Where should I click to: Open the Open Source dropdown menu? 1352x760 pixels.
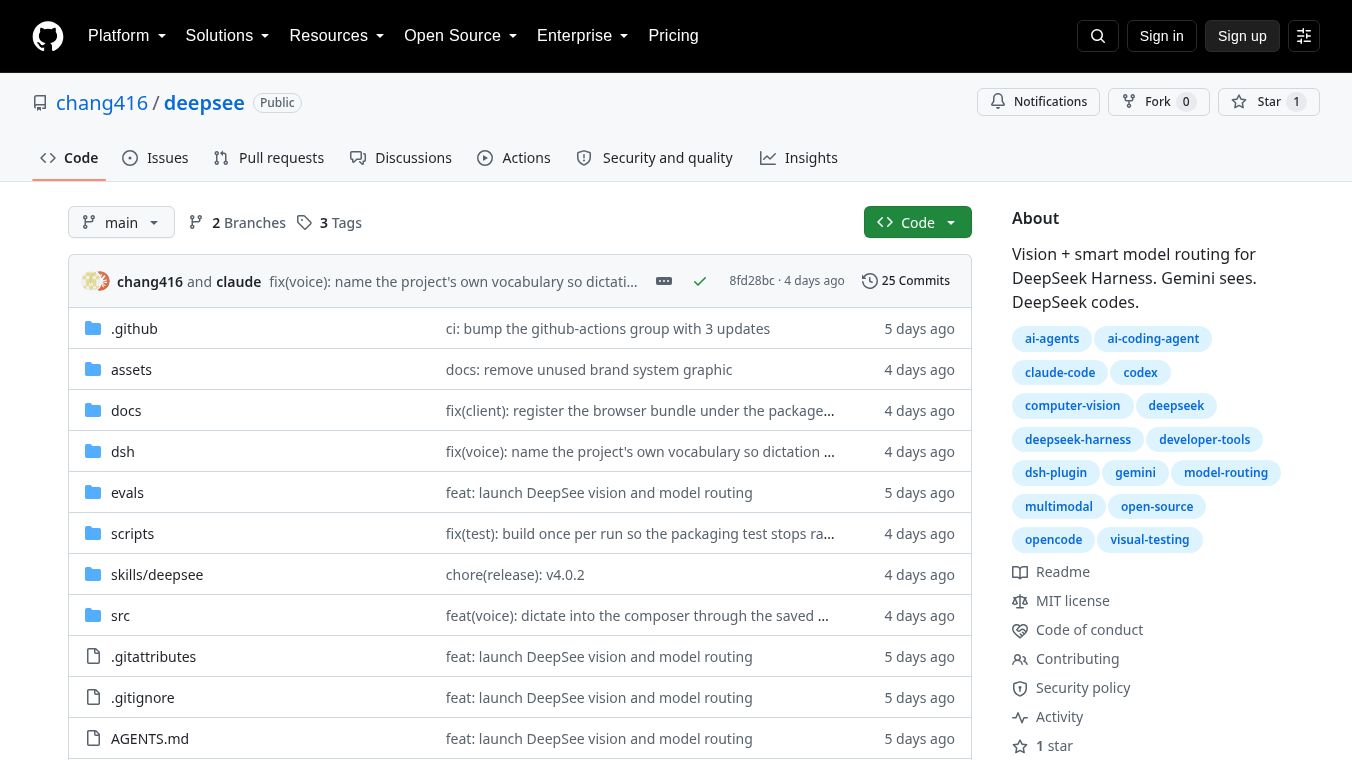click(x=461, y=36)
